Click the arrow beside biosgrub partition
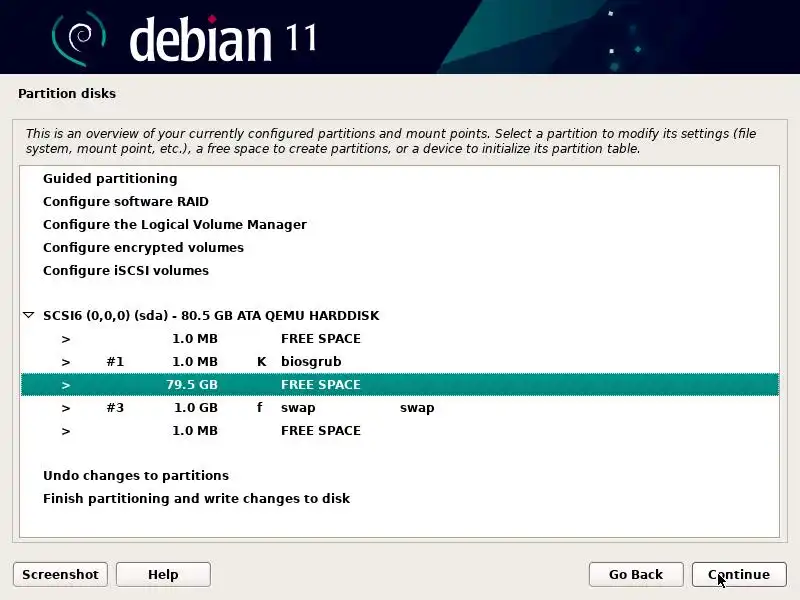800x600 pixels. (x=66, y=362)
